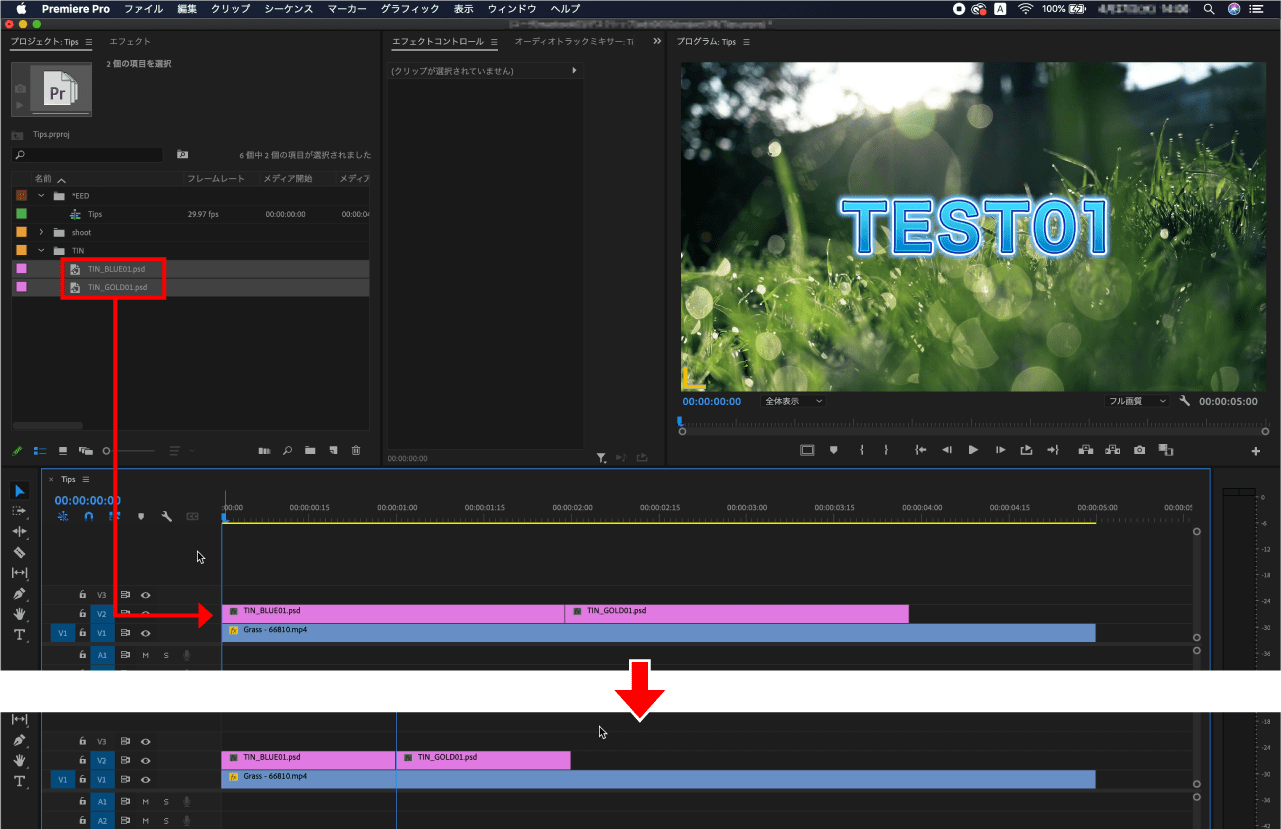
Task: Click the New Item icon in project panel
Action: tap(333, 451)
